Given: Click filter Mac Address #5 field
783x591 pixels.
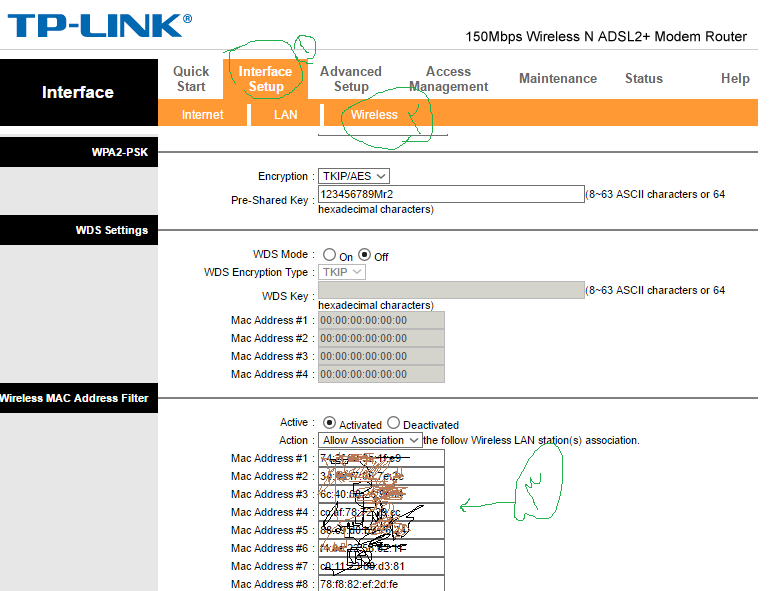Looking at the screenshot, I should click(x=381, y=530).
